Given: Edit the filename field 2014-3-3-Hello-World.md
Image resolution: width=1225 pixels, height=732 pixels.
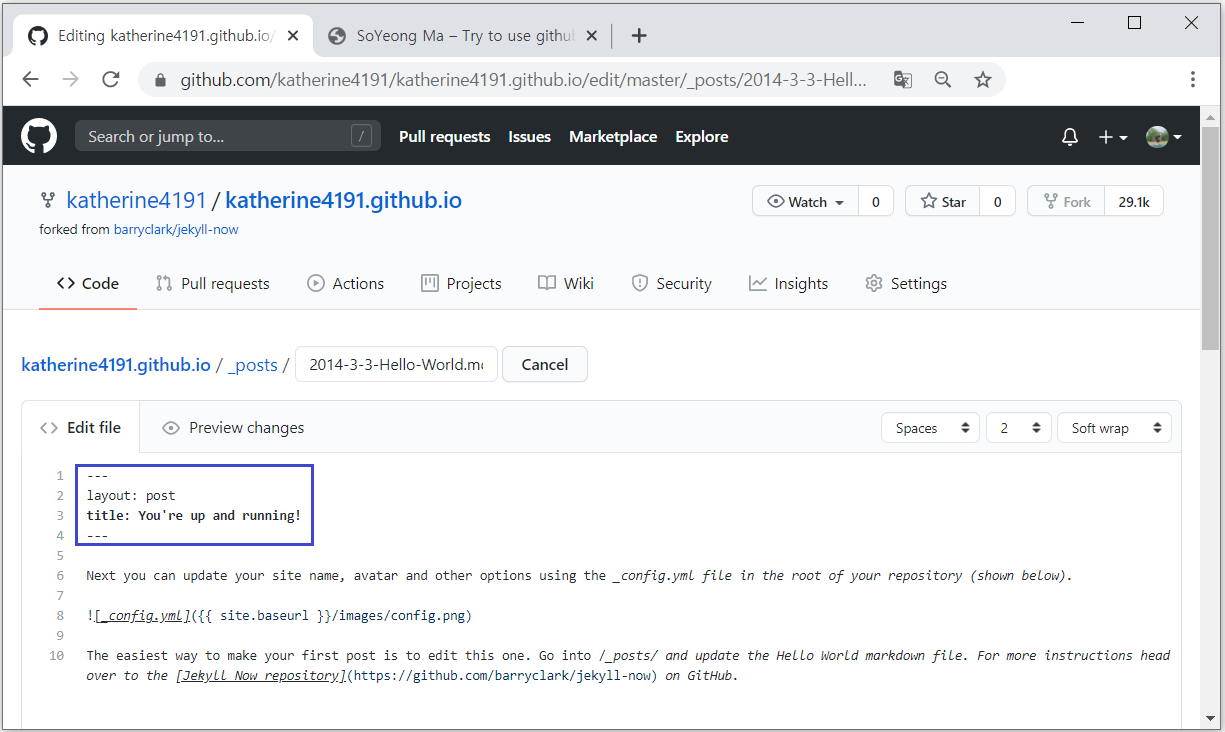Looking at the screenshot, I should pyautogui.click(x=396, y=364).
